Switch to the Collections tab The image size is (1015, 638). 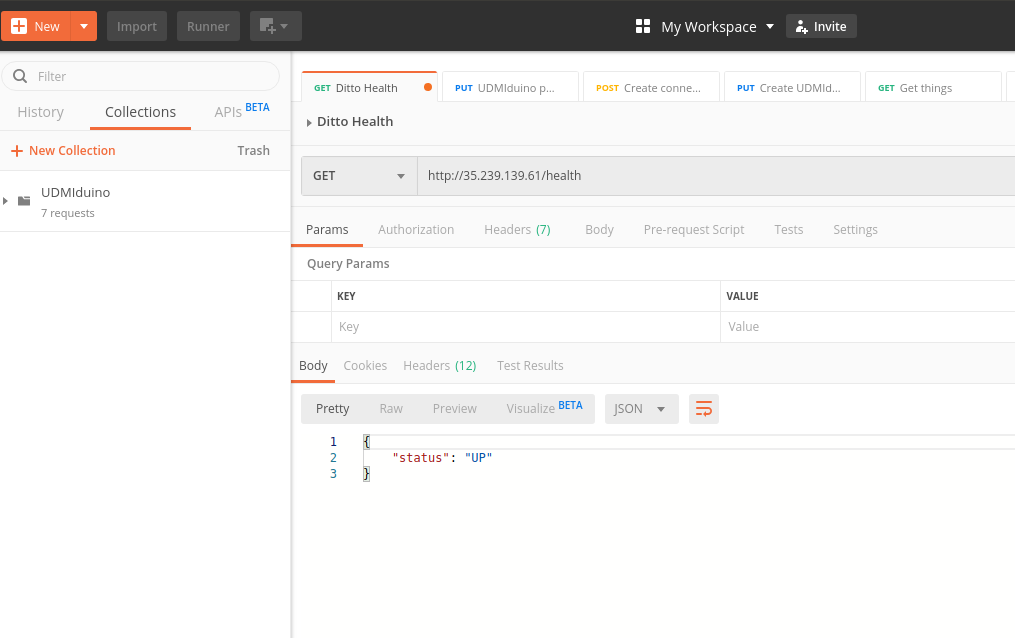click(140, 112)
